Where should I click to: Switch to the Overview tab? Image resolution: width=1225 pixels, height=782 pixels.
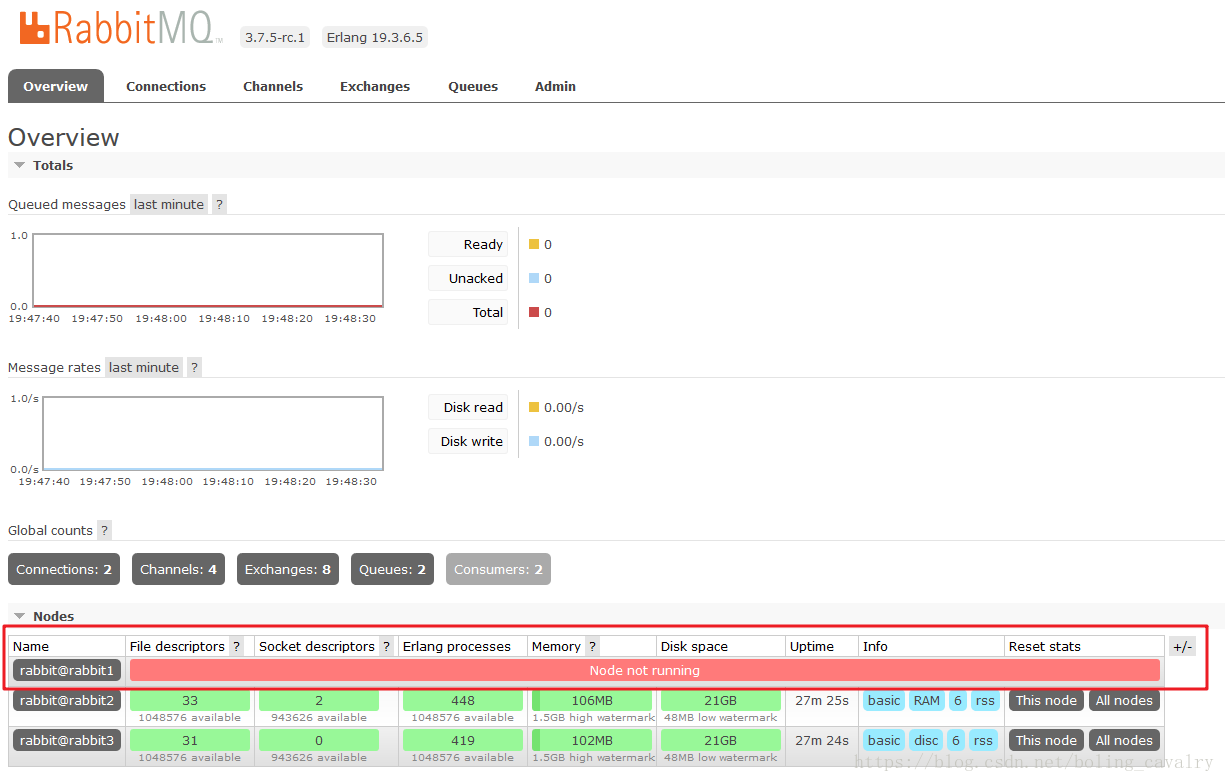[x=56, y=86]
